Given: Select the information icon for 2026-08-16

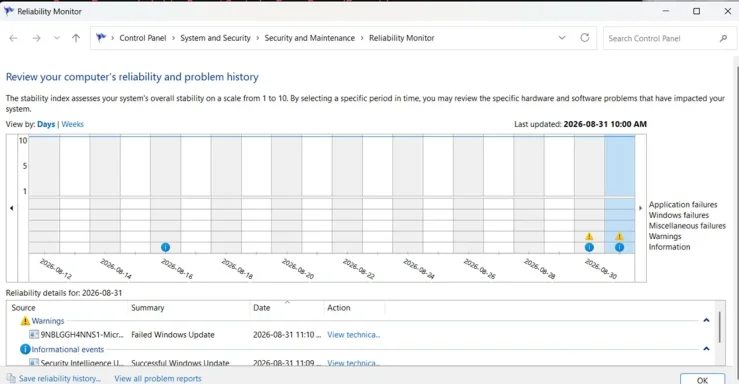Looking at the screenshot, I should (x=165, y=247).
